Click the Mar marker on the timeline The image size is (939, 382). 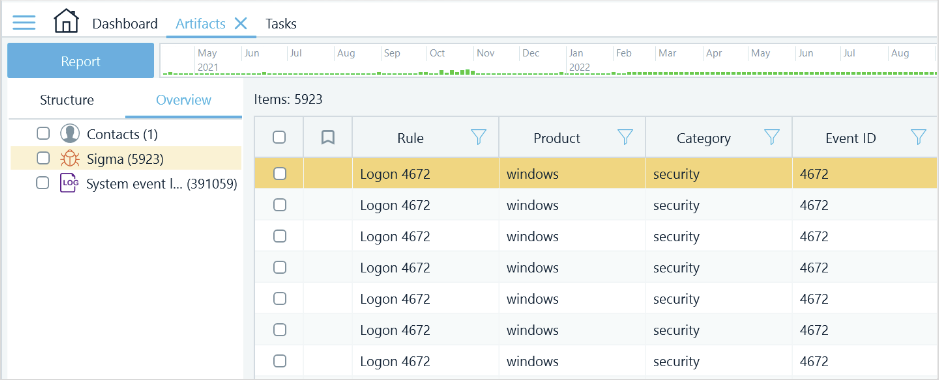pos(667,53)
